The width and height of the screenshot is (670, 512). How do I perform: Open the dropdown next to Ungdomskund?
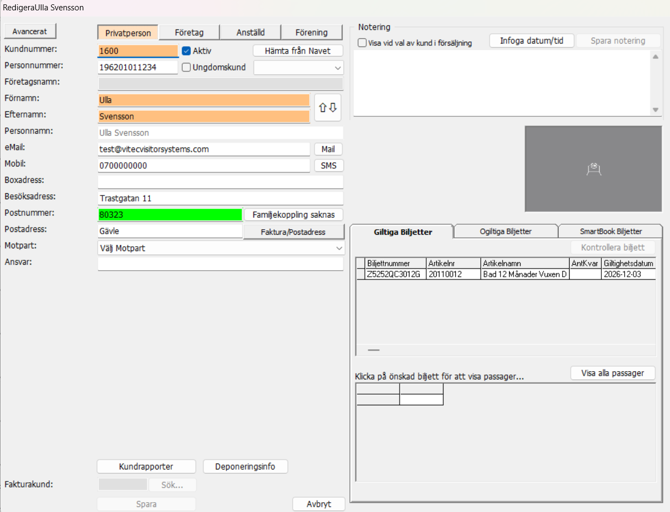(298, 68)
